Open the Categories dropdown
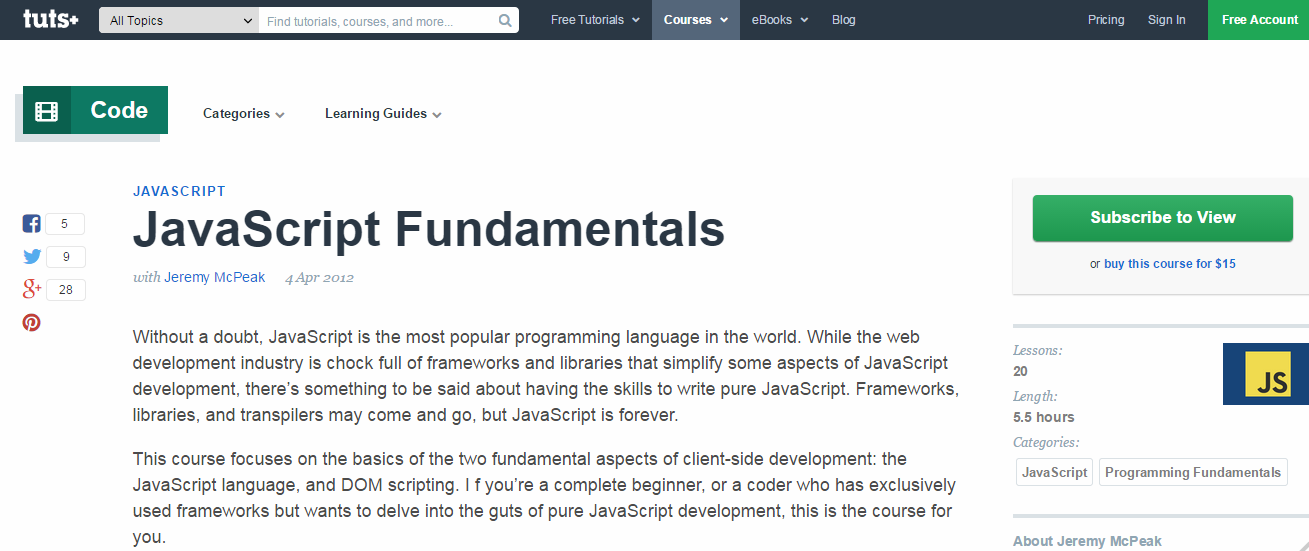 (244, 114)
